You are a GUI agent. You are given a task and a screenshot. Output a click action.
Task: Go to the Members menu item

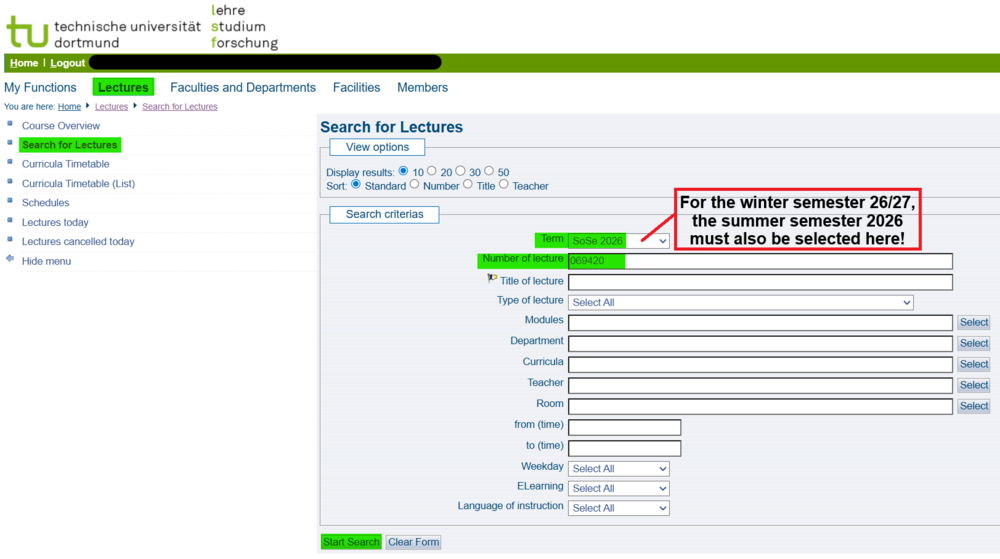[x=422, y=88]
